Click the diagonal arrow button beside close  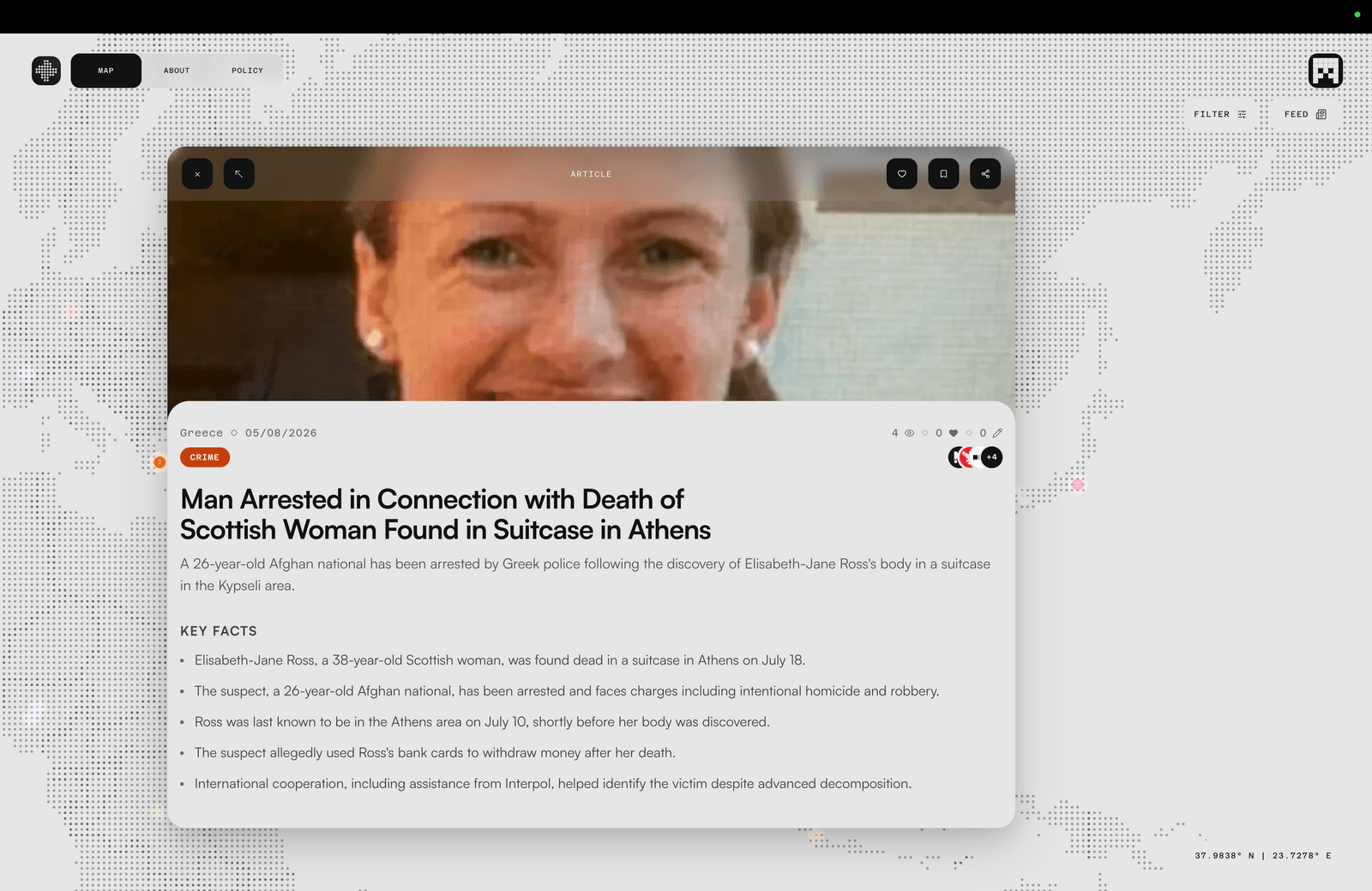pos(239,174)
